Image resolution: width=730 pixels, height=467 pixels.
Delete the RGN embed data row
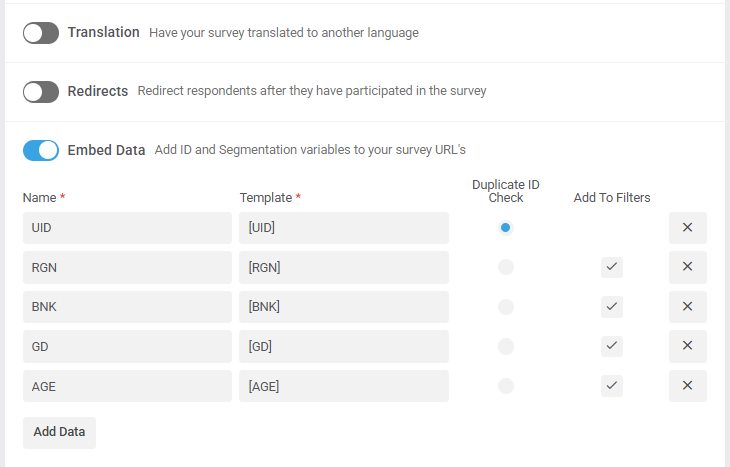tap(687, 267)
